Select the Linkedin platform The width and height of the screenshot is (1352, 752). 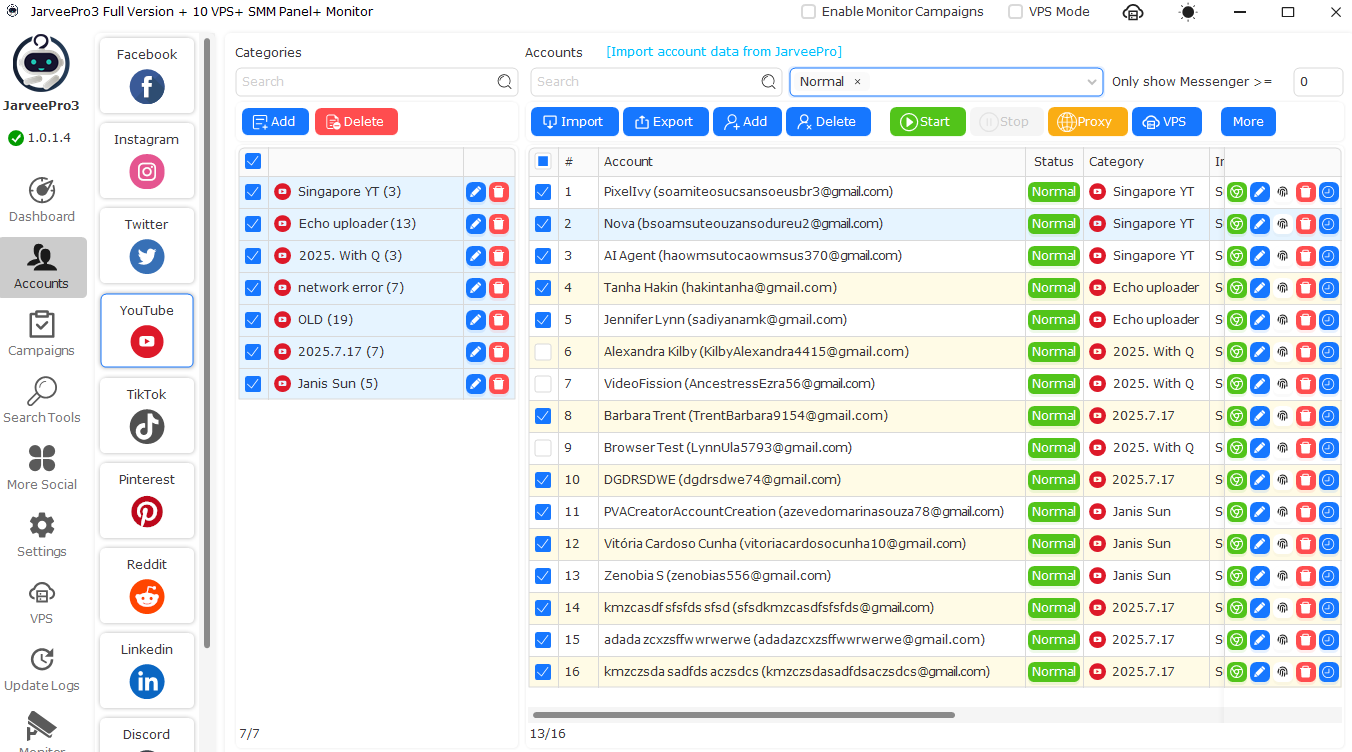(147, 670)
